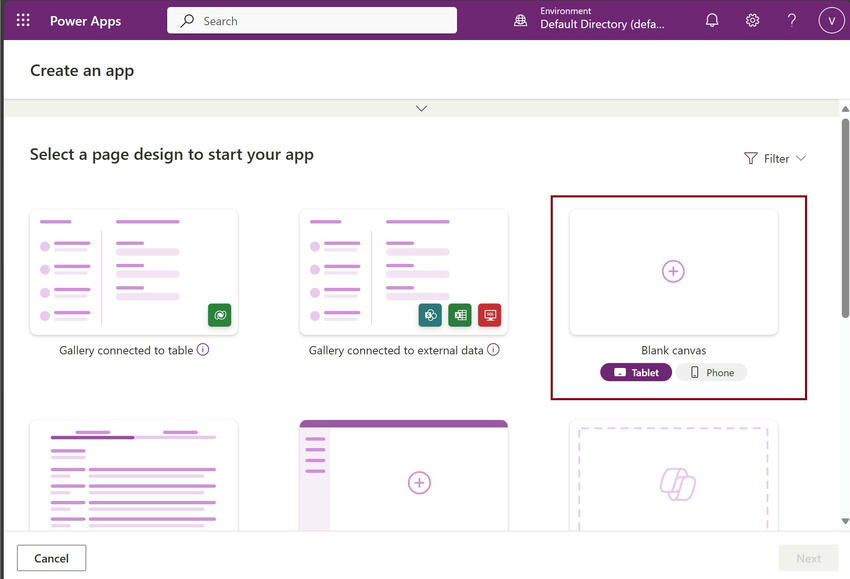
Task: Click the search magnifier icon
Action: coord(187,21)
